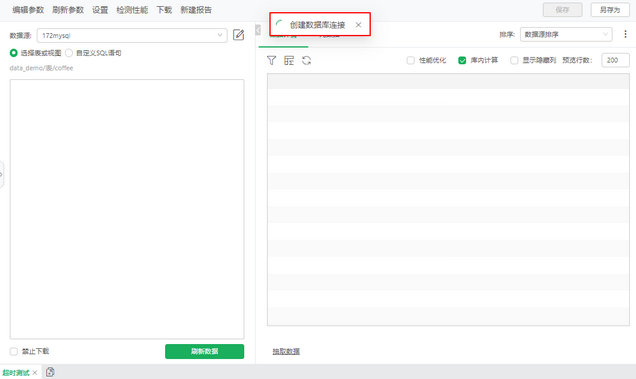This screenshot has height=379, width=636.
Task: Close the 超时测试 bottom tab
Action: coord(35,373)
